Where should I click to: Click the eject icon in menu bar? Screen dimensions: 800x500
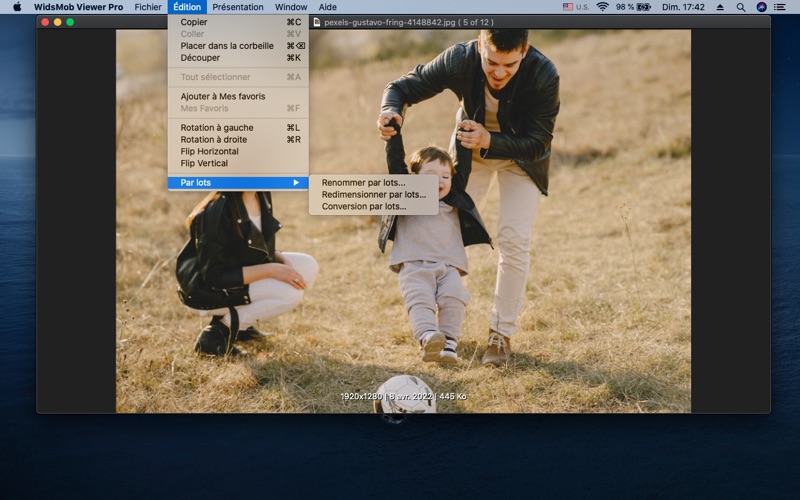click(x=720, y=7)
